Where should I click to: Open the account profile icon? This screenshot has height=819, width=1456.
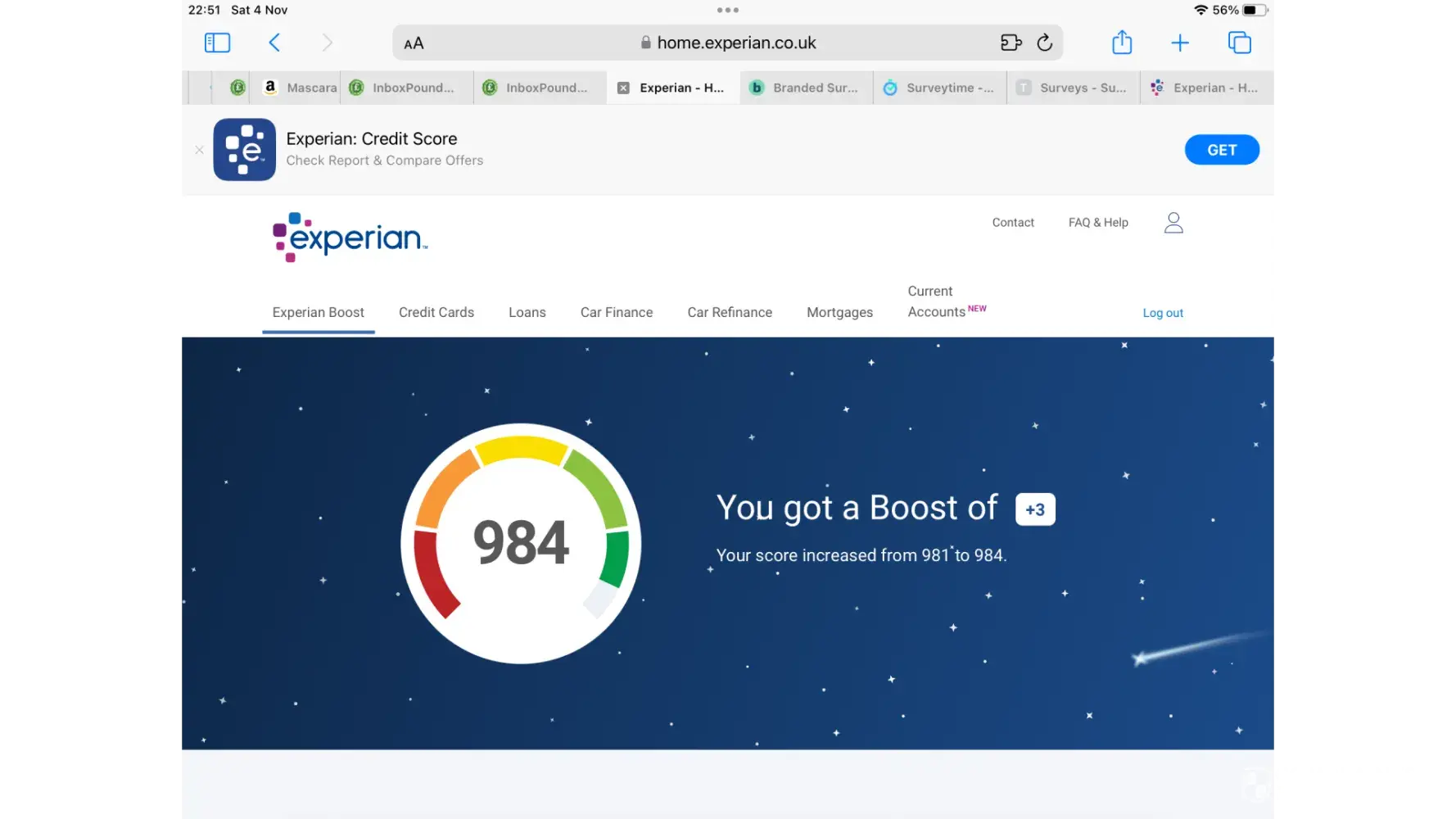[1173, 223]
